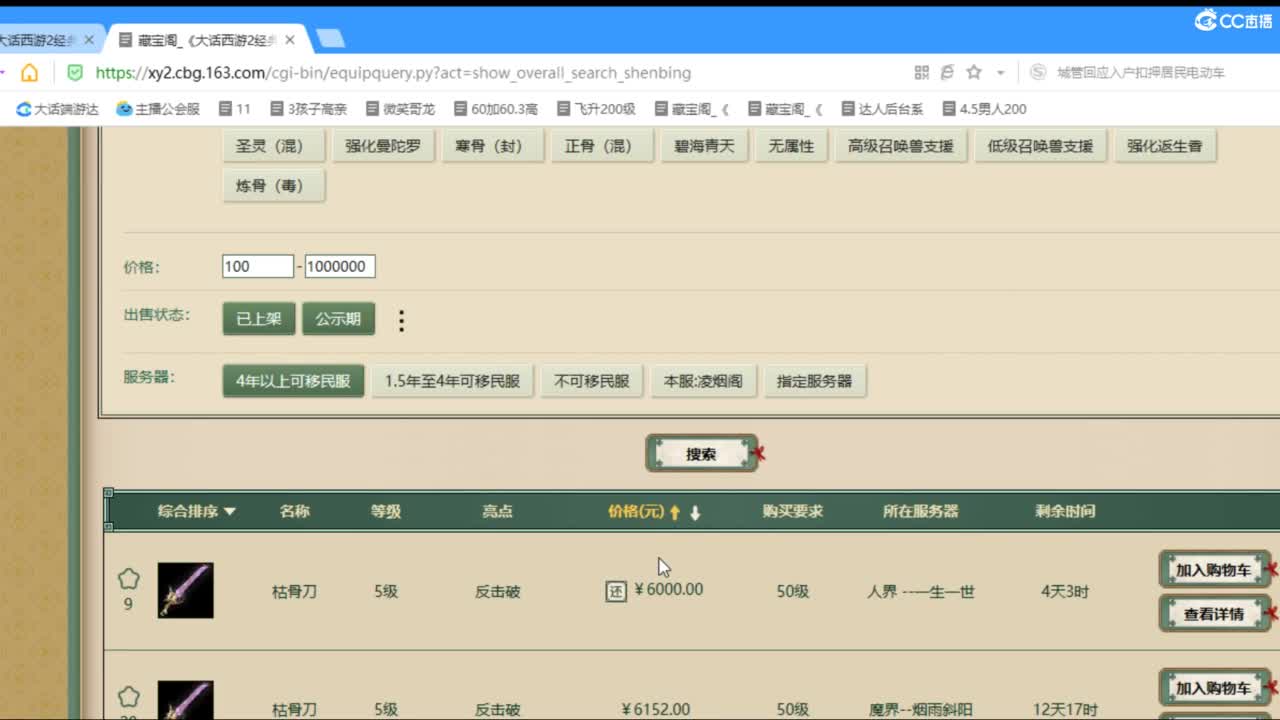This screenshot has width=1280, height=720.
Task: Open the 飞升200级 bookmark
Action: coord(595,109)
